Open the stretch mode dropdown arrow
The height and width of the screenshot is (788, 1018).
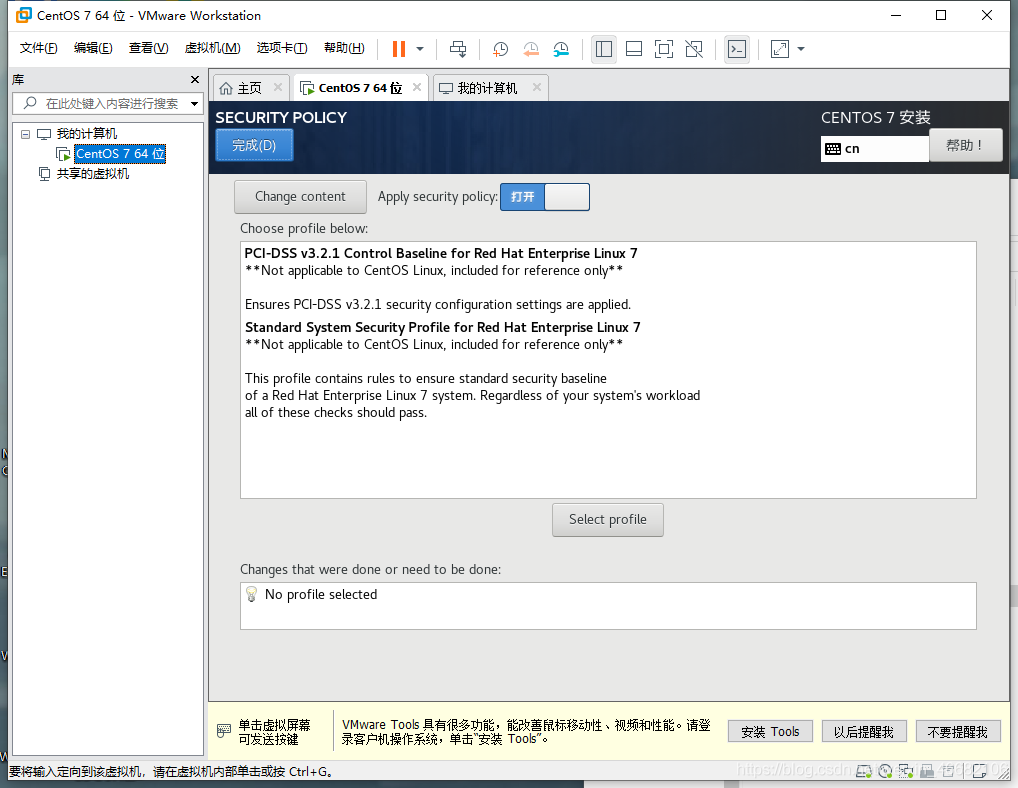point(801,49)
